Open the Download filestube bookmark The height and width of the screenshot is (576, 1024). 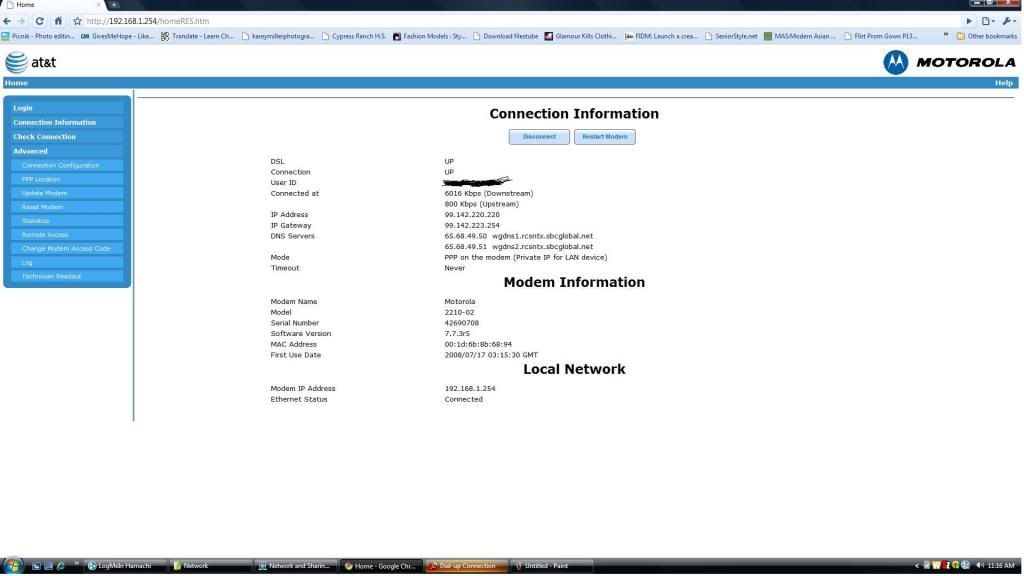pyautogui.click(x=505, y=37)
